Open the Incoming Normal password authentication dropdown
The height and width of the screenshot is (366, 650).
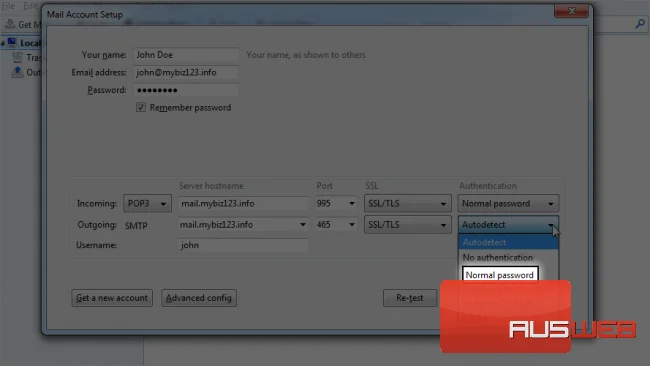[x=508, y=204]
